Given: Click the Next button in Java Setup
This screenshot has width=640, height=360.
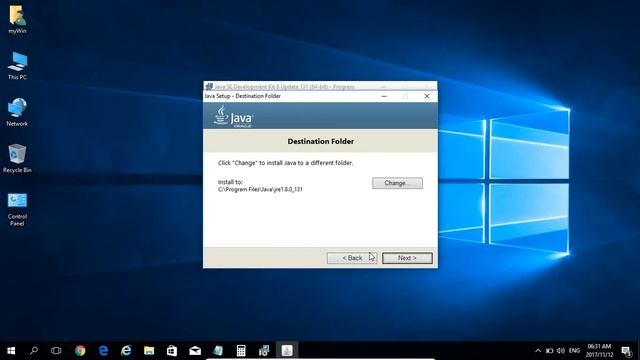Looking at the screenshot, I should [407, 258].
